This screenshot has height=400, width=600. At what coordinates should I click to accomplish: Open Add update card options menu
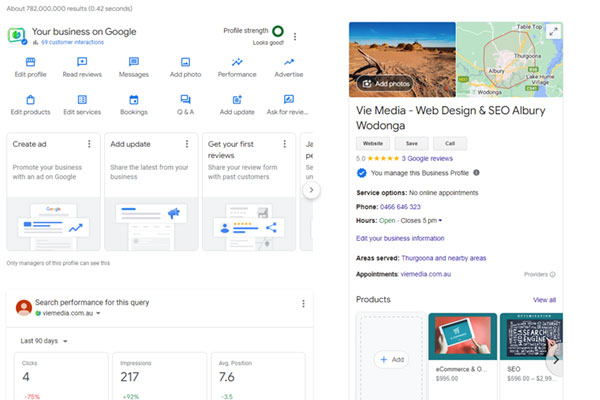point(187,144)
